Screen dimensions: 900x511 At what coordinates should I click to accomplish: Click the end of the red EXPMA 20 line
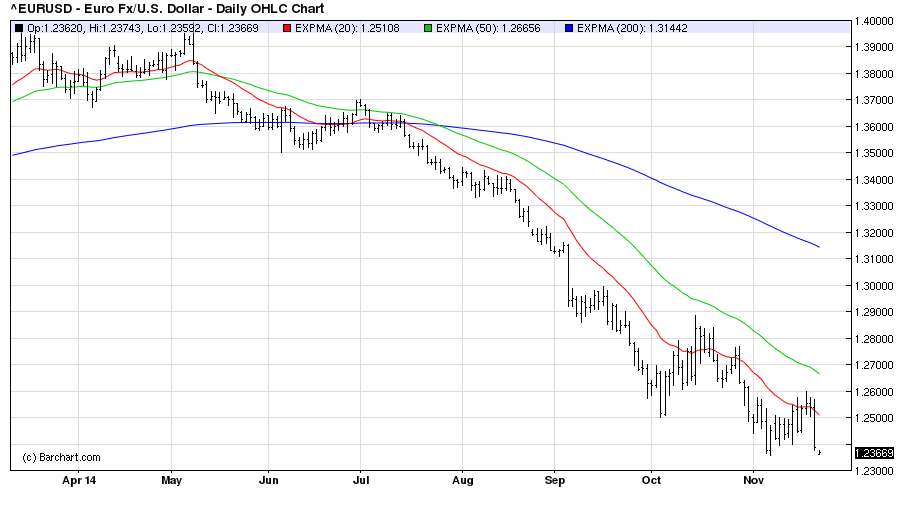tap(819, 415)
